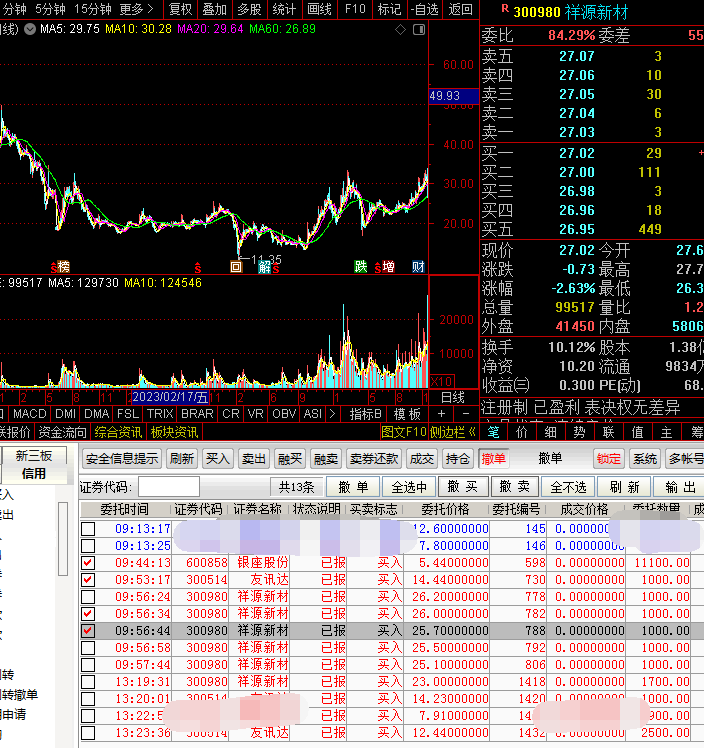Open the 日线 period selector
This screenshot has height=748, width=704.
[x=453, y=397]
